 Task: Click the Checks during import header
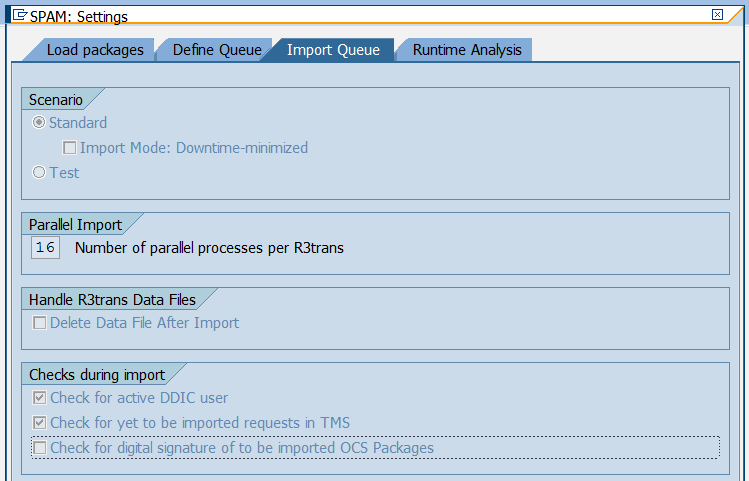click(x=96, y=375)
